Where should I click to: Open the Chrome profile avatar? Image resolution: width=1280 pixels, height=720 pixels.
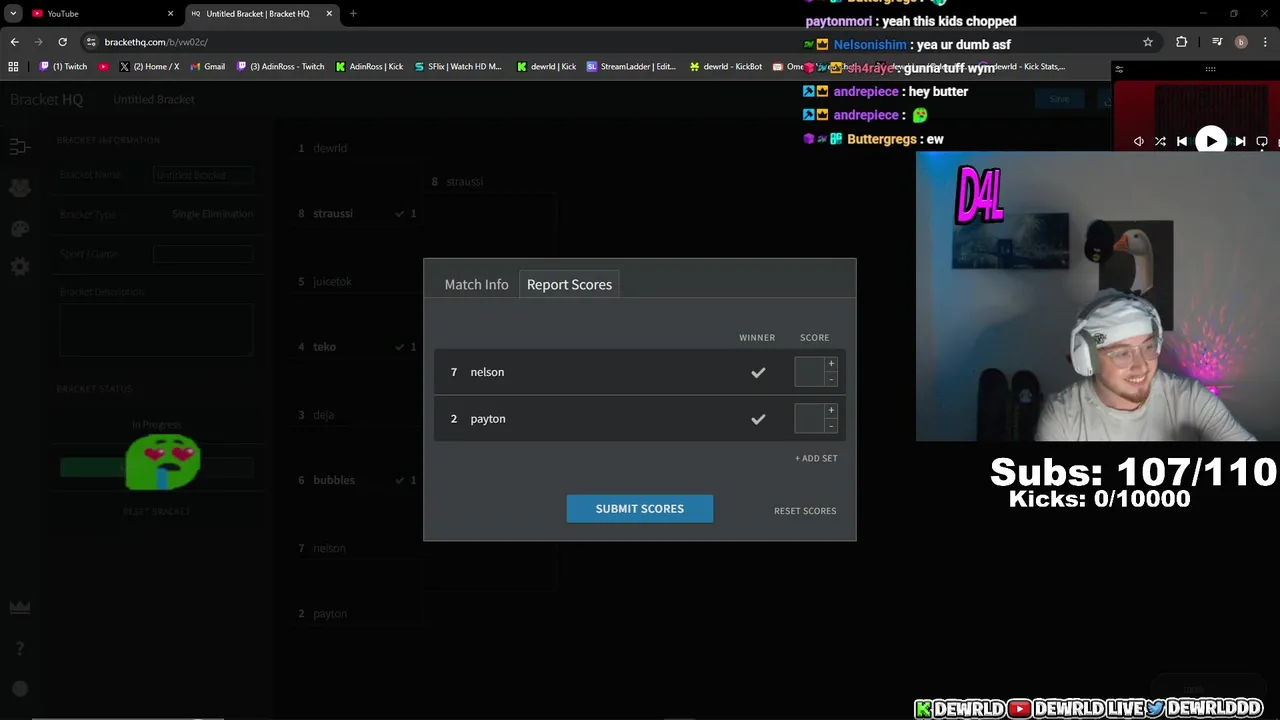pos(1241,42)
